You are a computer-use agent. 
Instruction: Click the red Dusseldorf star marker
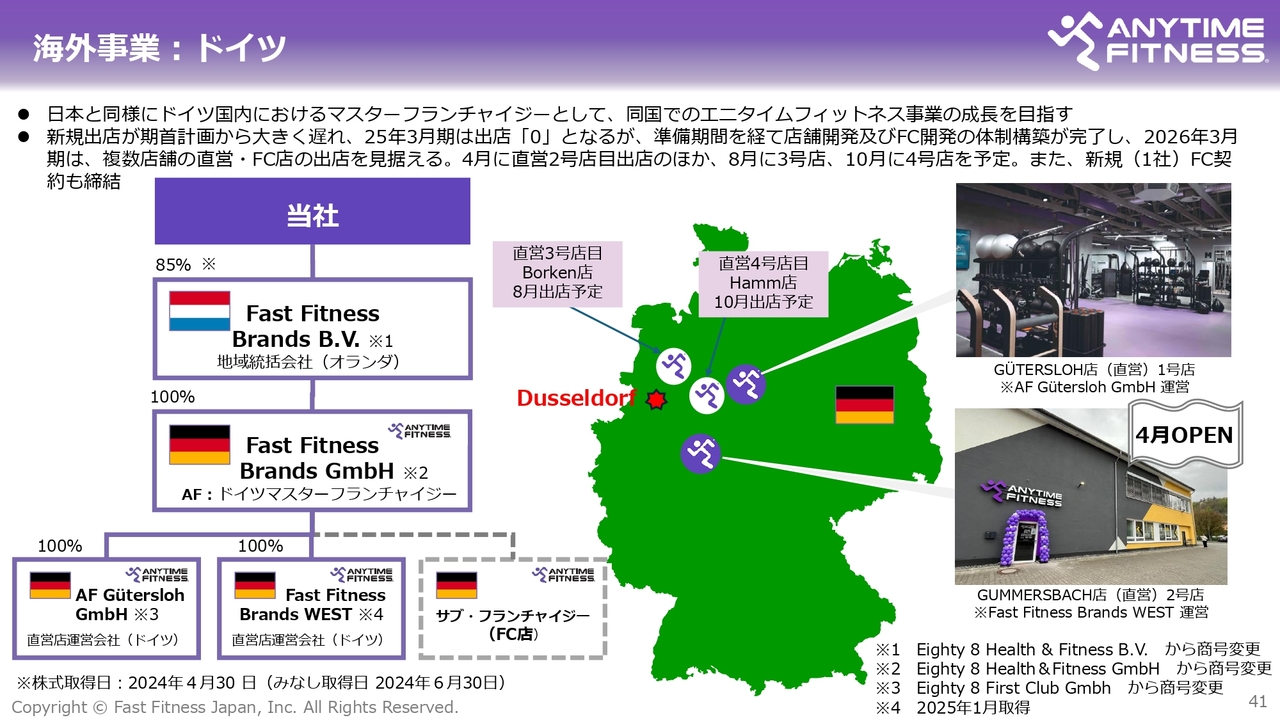(x=656, y=400)
